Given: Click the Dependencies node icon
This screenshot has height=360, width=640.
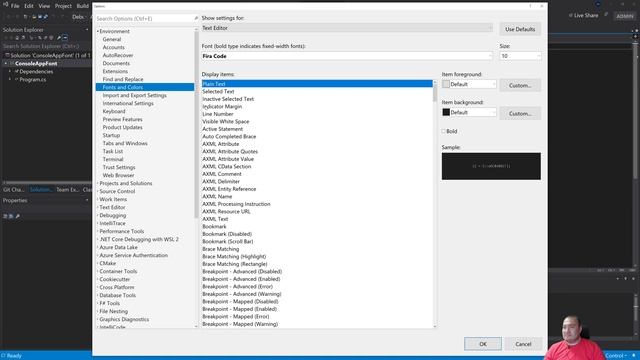Looking at the screenshot, I should pos(17,71).
